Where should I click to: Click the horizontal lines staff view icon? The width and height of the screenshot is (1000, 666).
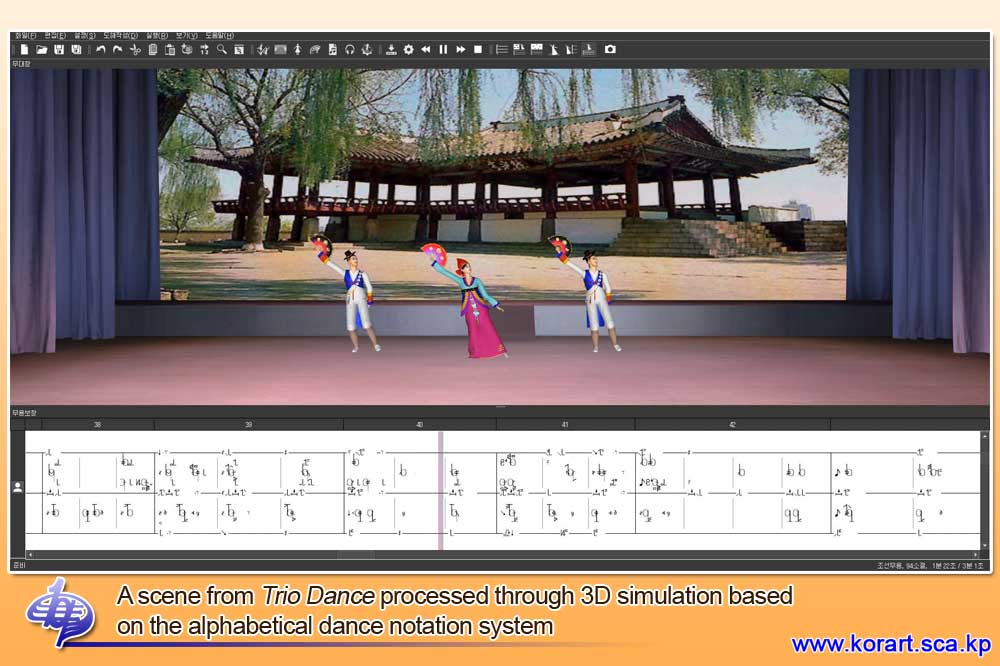coord(502,49)
